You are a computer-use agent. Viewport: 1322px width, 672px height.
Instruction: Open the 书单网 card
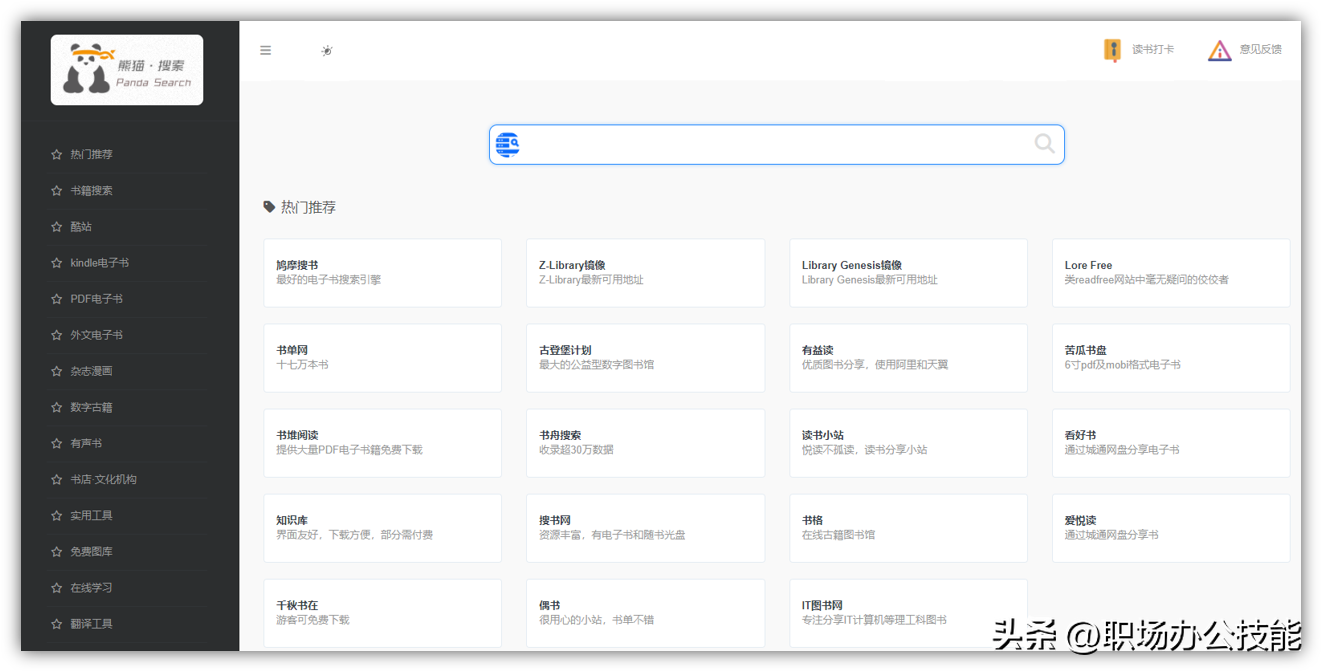point(382,358)
